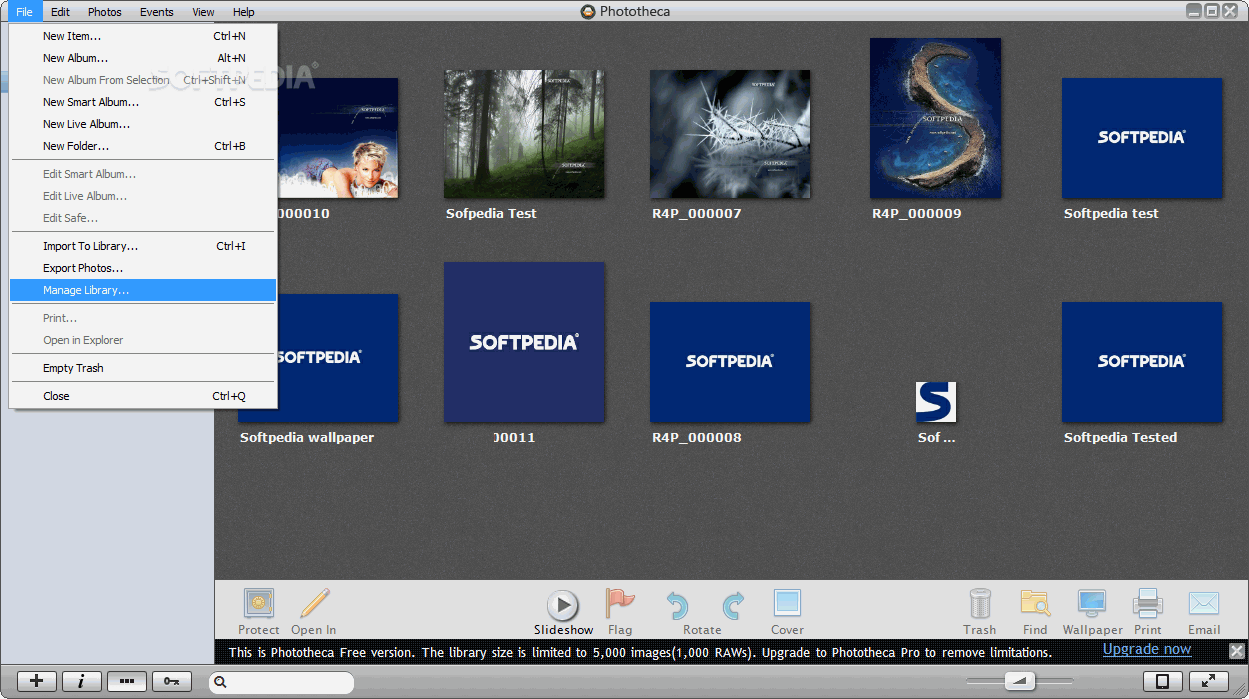Click the single-view square button
Image resolution: width=1249 pixels, height=699 pixels.
pos(1163,681)
